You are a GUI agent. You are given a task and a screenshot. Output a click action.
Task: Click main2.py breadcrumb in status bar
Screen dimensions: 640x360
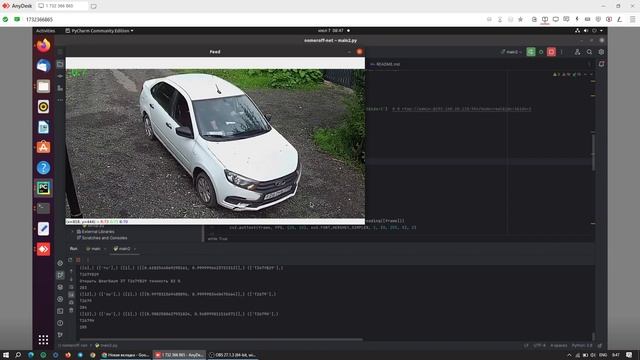coord(107,345)
